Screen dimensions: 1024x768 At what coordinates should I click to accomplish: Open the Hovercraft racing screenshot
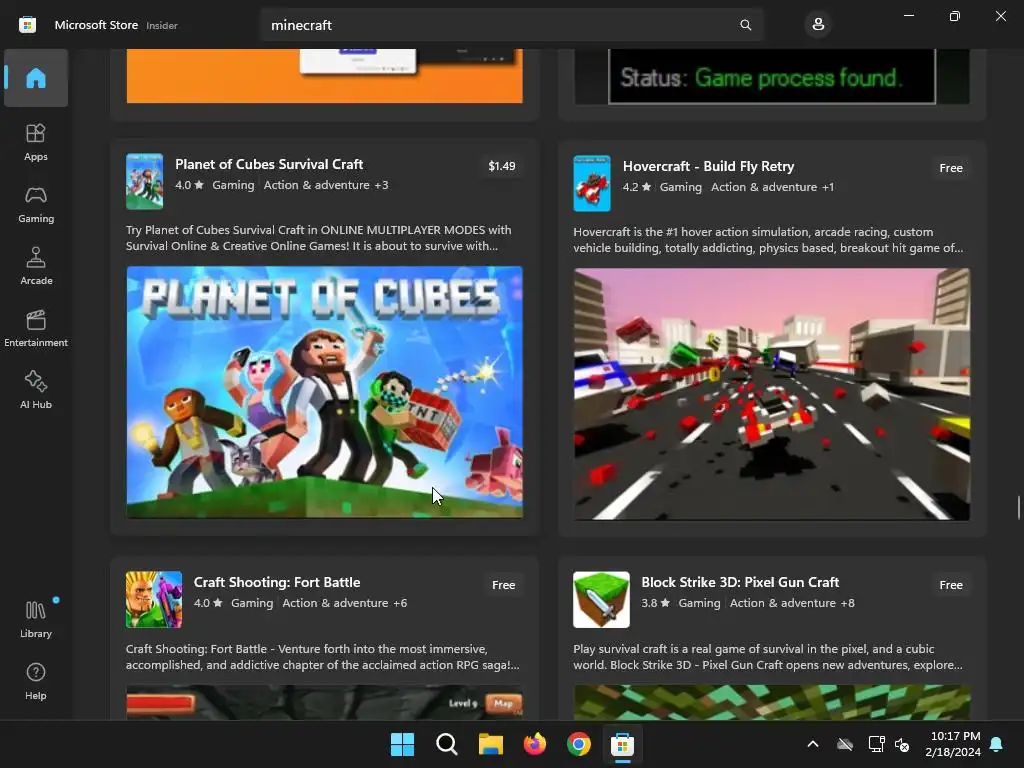pyautogui.click(x=772, y=394)
